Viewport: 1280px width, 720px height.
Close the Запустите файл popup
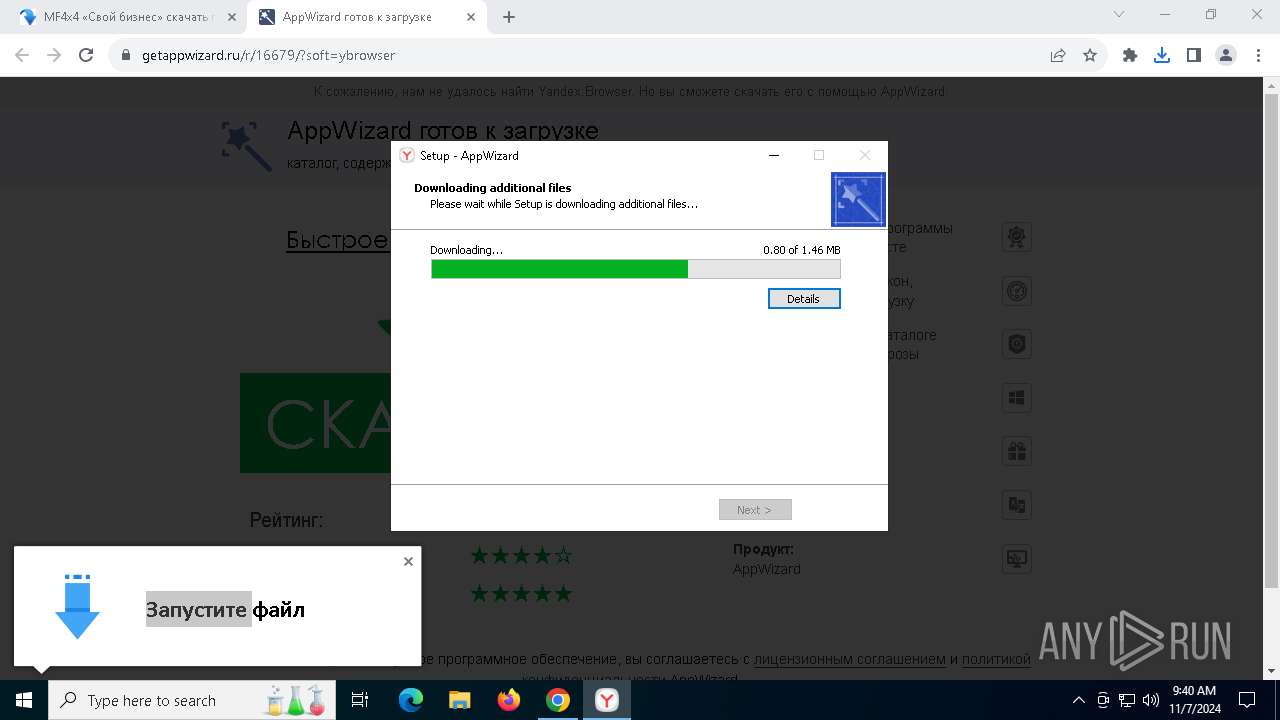coord(408,561)
